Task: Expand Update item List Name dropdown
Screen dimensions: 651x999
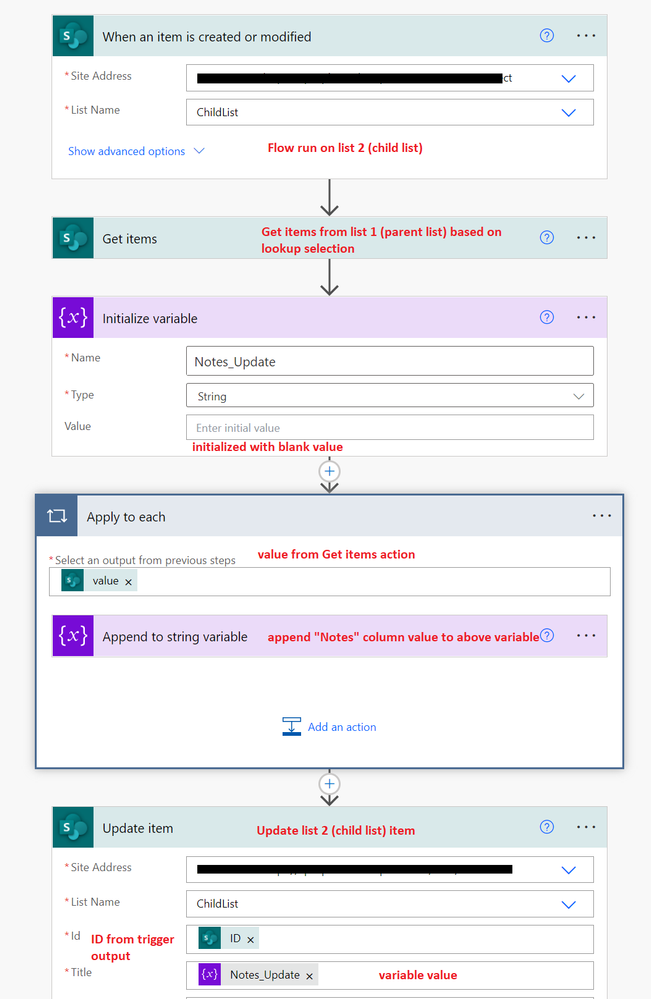Action: tap(568, 904)
